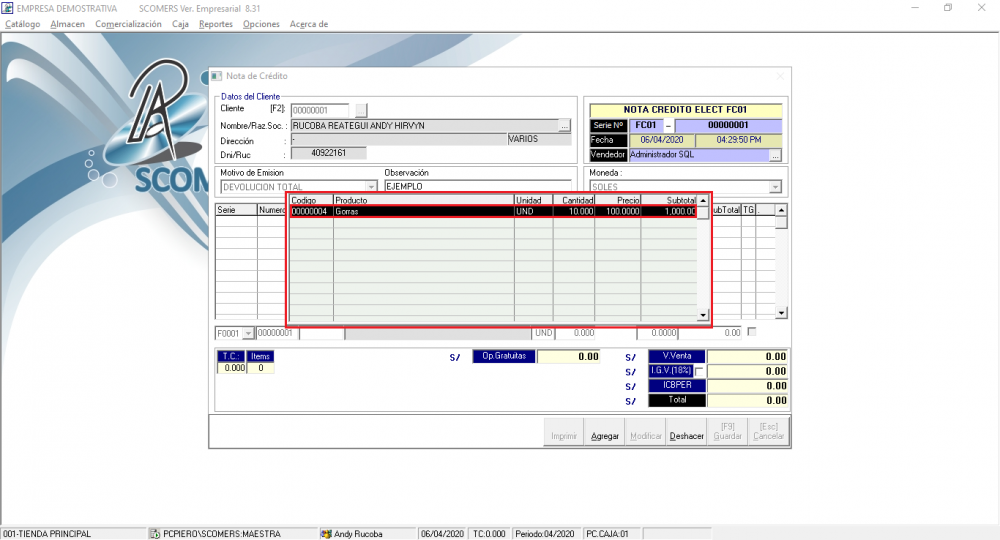Click status bar entry PC.CAJA:01
The image size is (1000, 540).
coord(607,534)
